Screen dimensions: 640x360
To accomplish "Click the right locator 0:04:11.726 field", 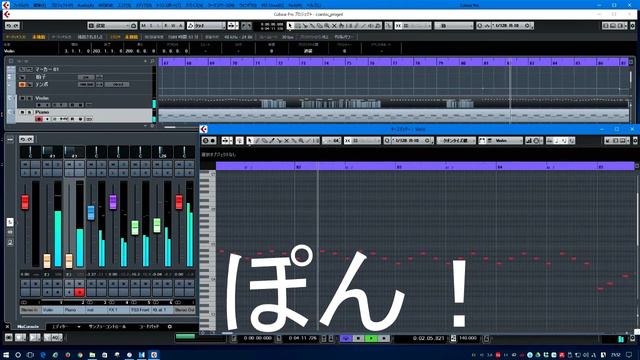I will 302,338.
